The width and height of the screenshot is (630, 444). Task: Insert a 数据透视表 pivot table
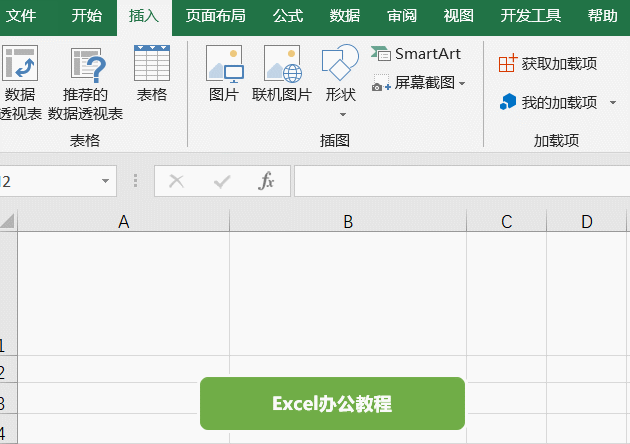point(20,82)
